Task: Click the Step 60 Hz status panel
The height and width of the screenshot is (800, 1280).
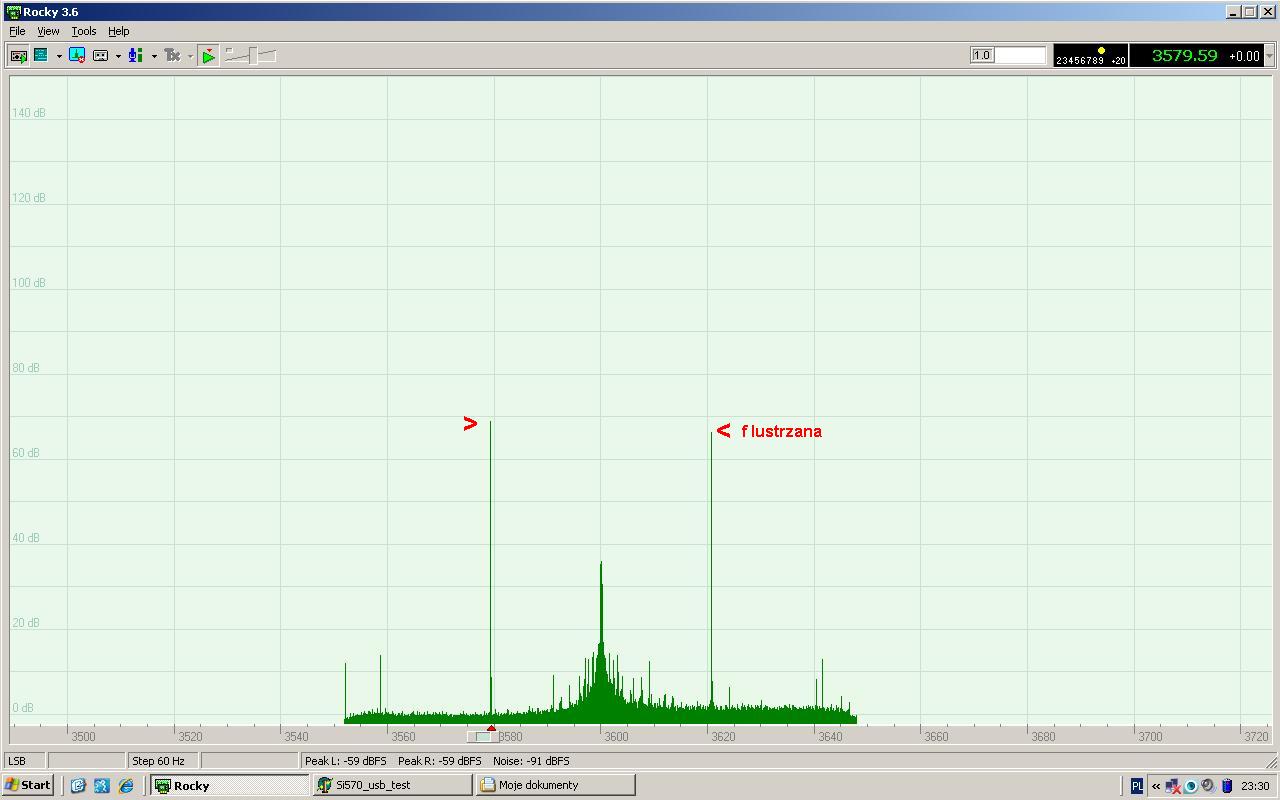Action: click(x=163, y=761)
